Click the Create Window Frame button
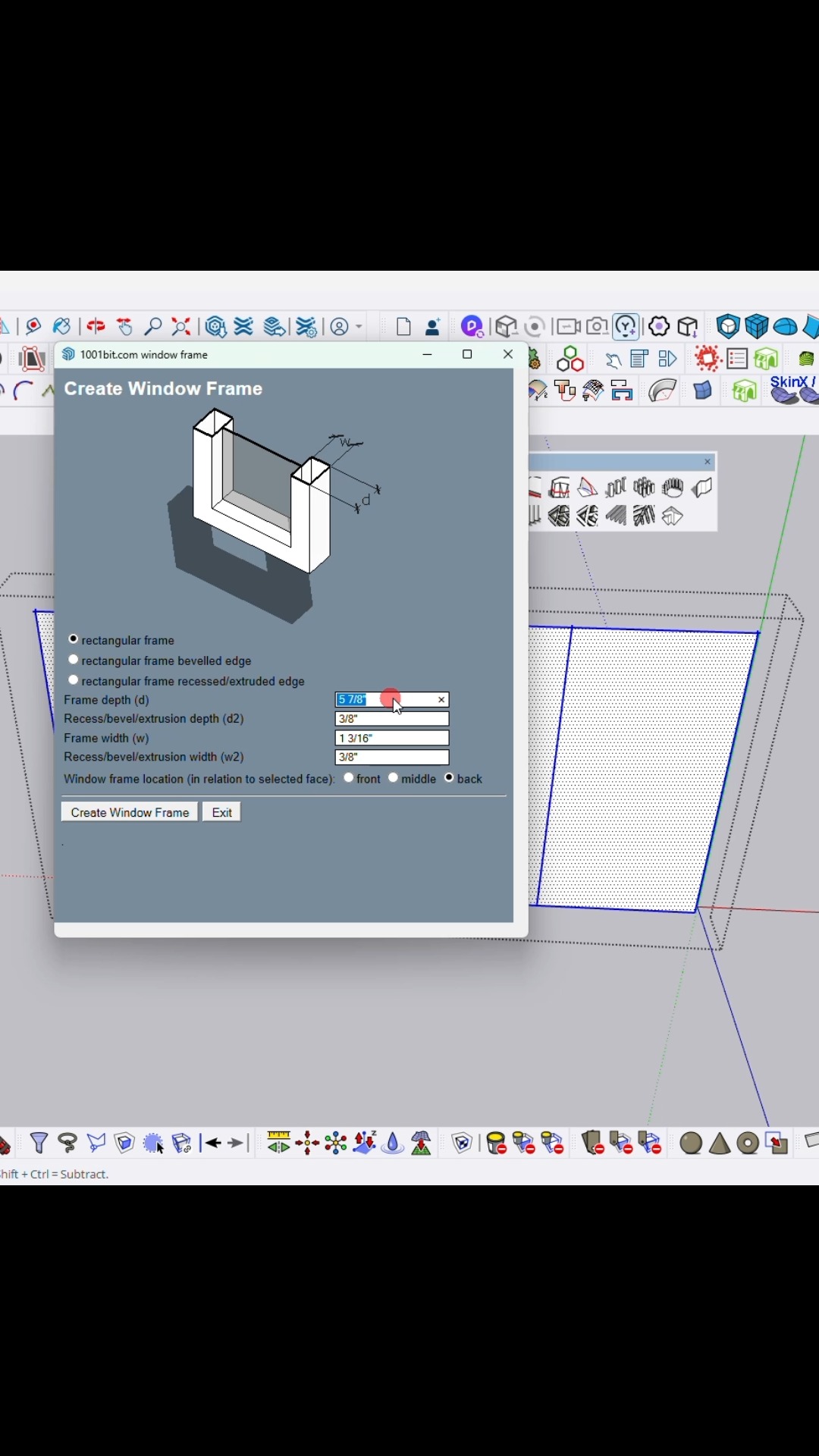The image size is (819, 1456). (130, 812)
